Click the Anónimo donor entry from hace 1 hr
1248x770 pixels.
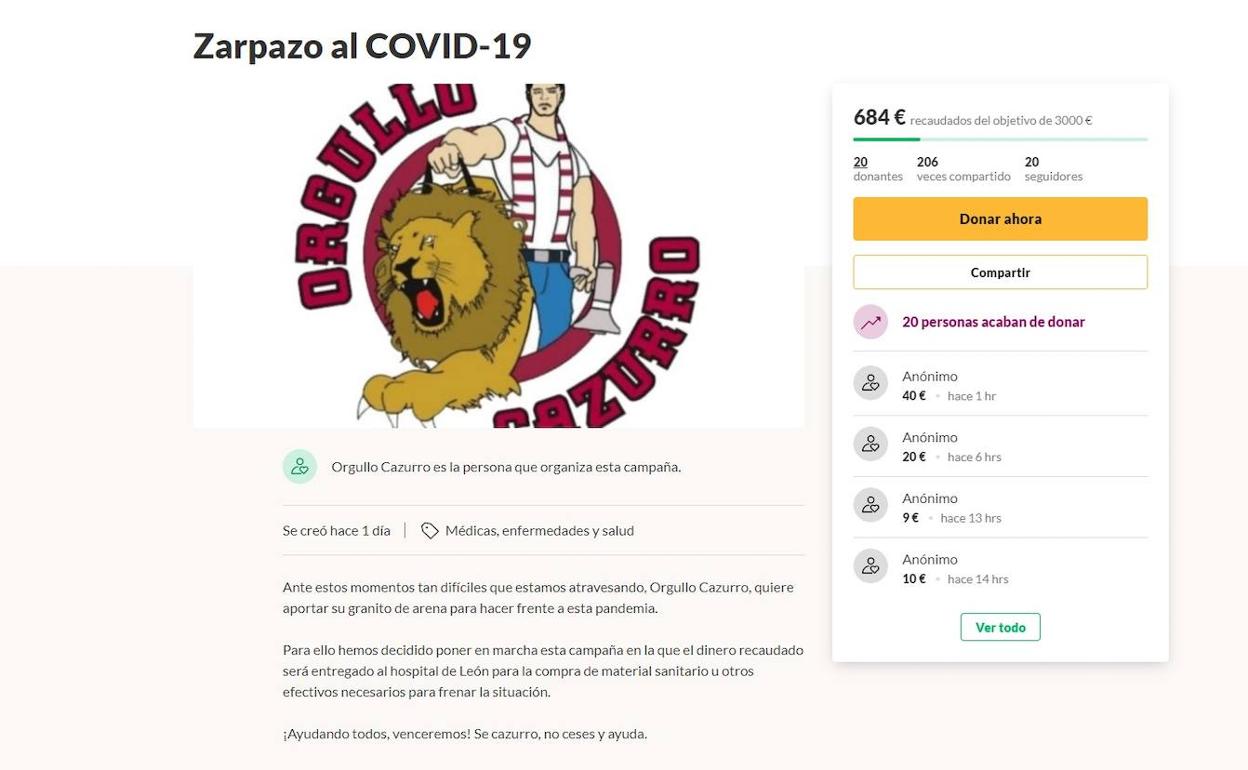(1000, 385)
